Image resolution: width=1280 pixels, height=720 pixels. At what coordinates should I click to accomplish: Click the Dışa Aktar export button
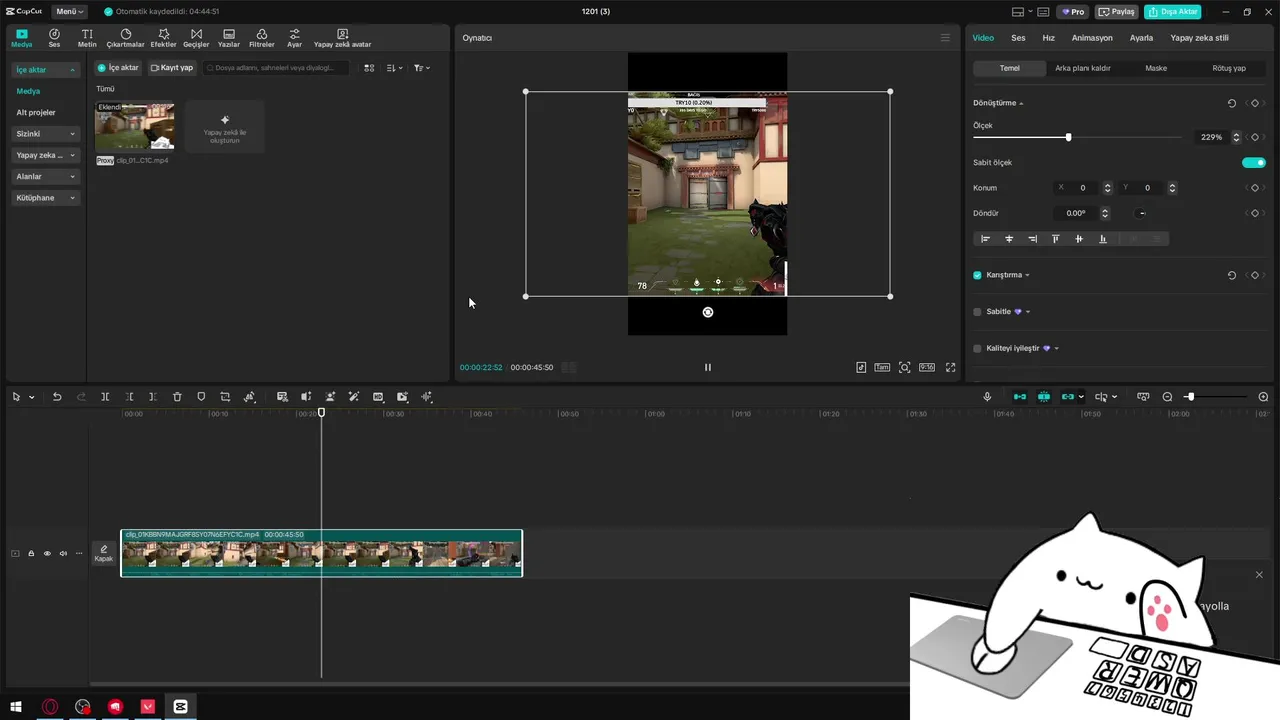(1172, 12)
